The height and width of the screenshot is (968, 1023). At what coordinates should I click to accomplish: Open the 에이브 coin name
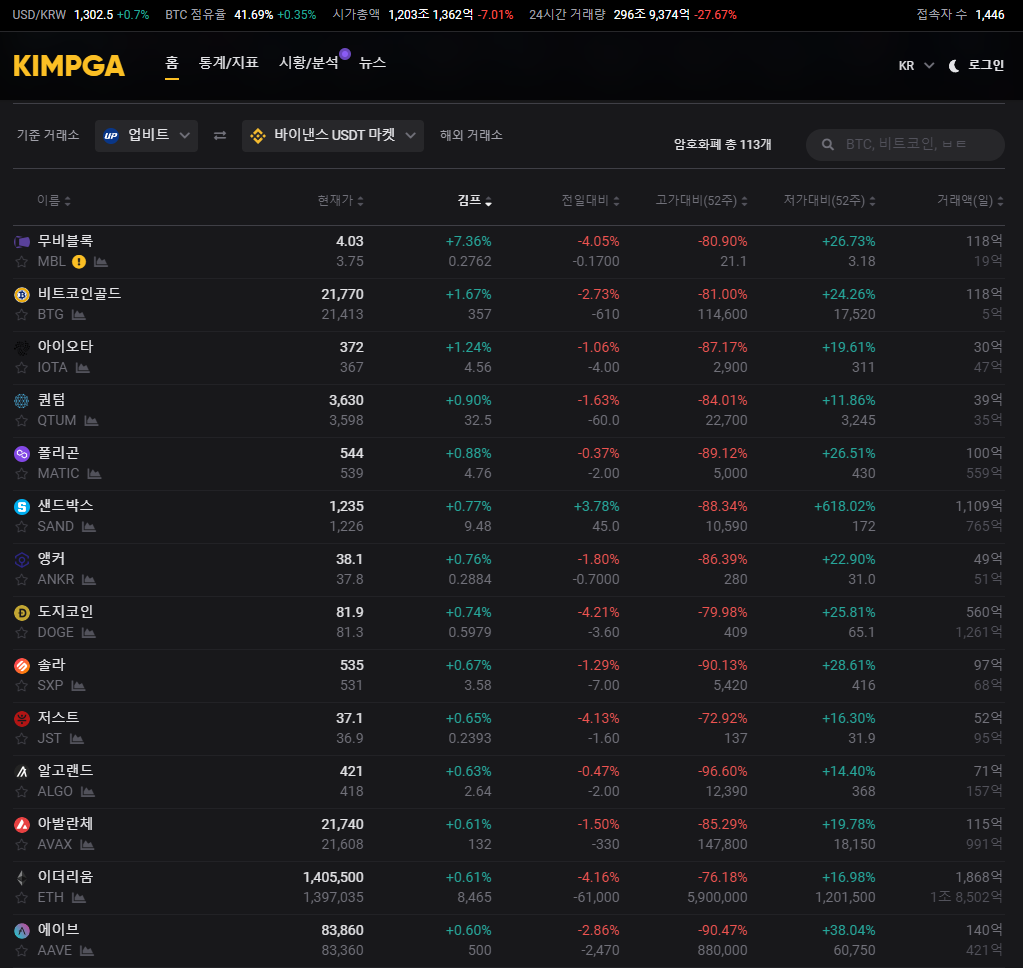pos(58,930)
